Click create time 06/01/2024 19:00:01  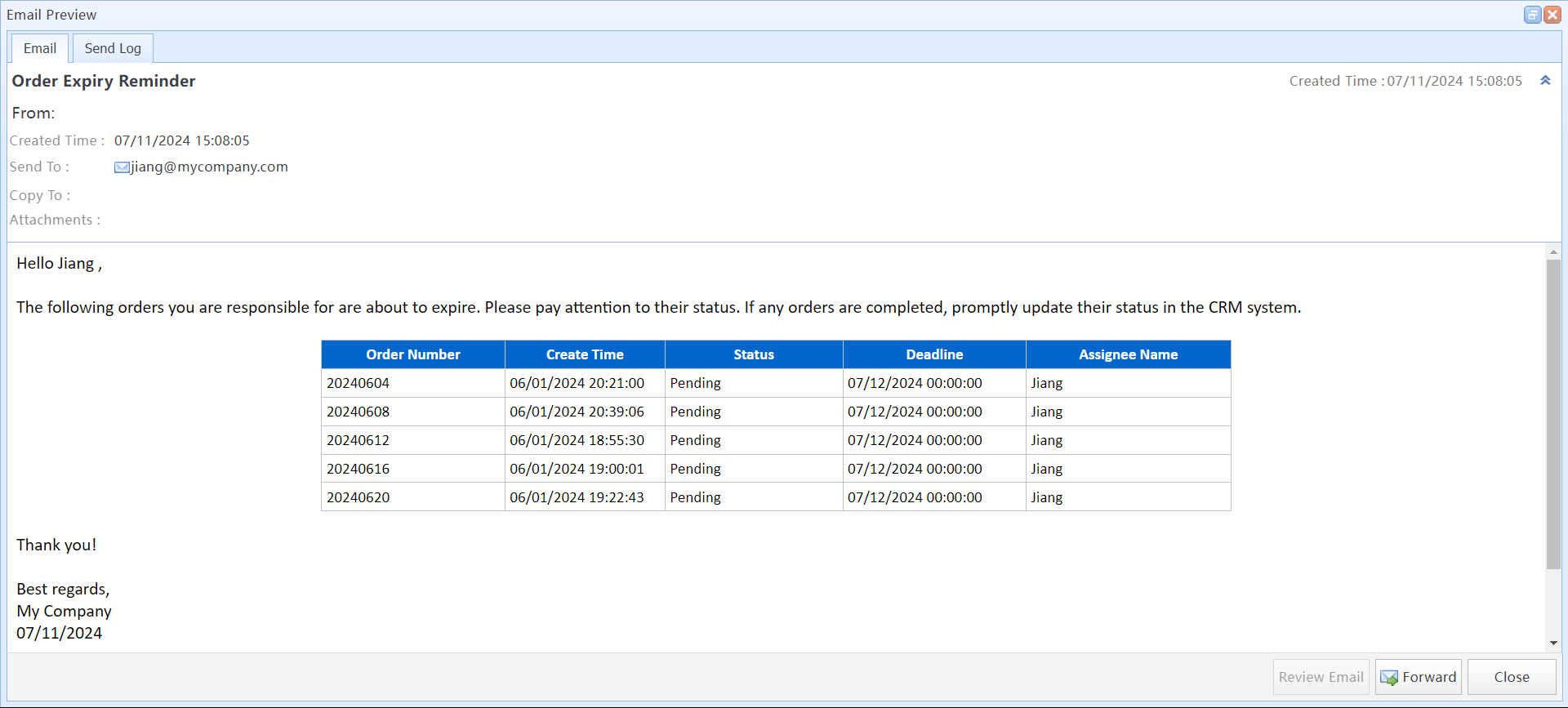coord(577,469)
